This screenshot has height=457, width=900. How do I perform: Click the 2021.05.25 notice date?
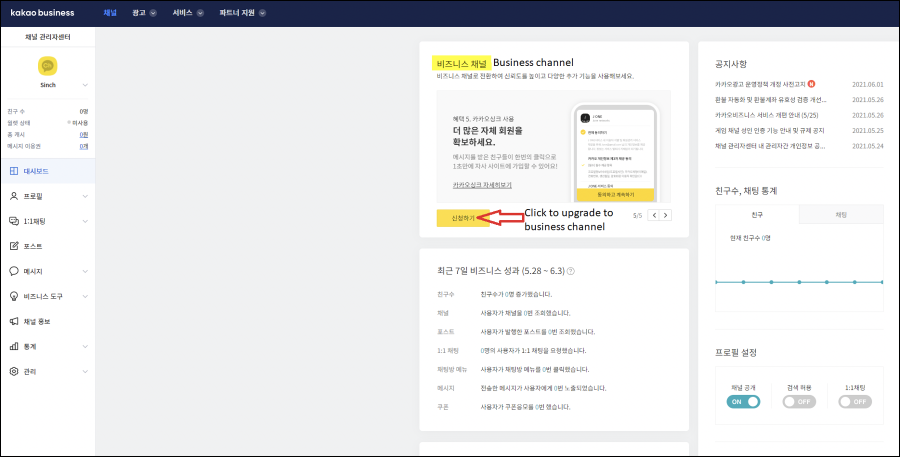(x=867, y=130)
